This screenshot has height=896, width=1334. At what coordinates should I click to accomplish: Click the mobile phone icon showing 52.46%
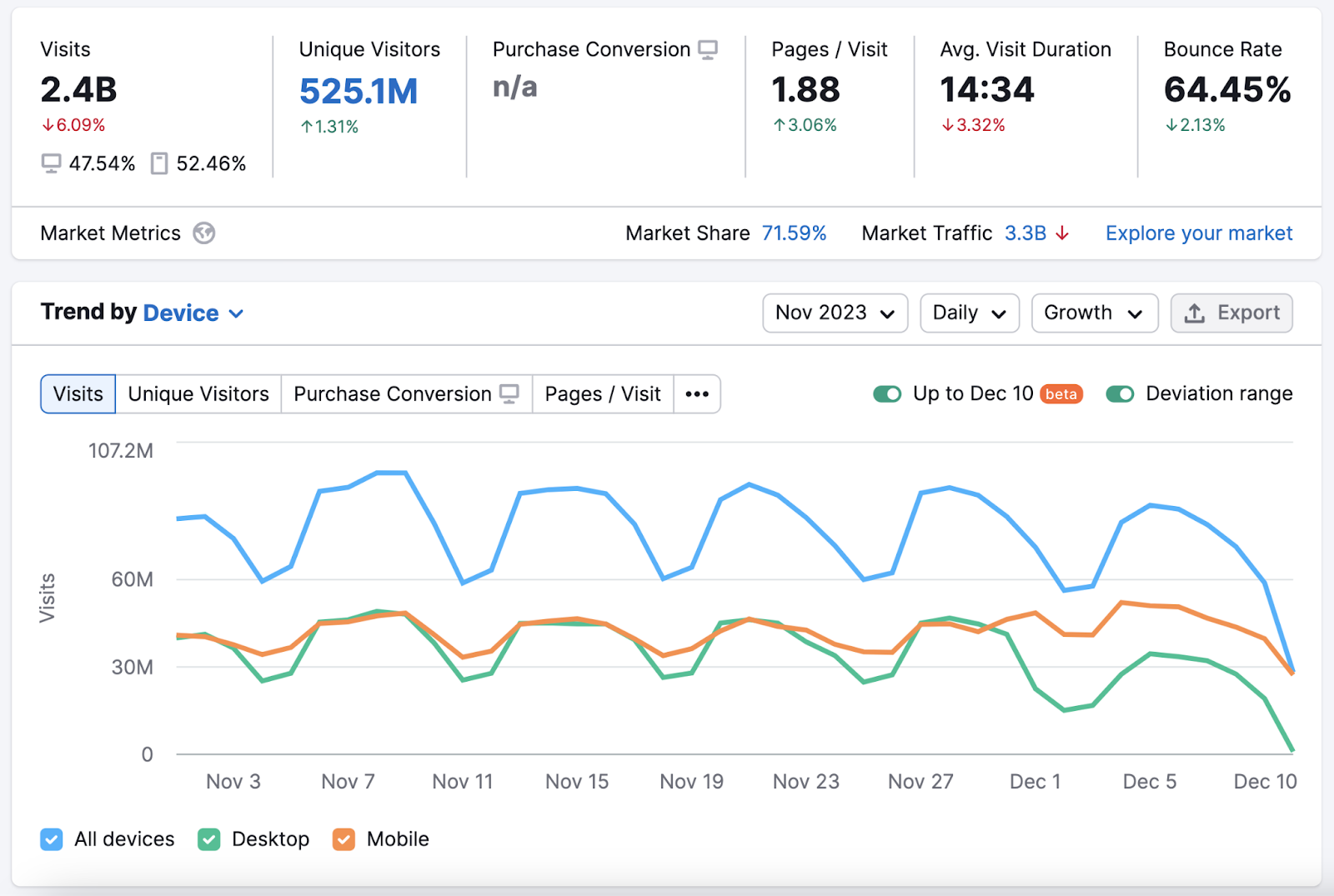click(158, 163)
